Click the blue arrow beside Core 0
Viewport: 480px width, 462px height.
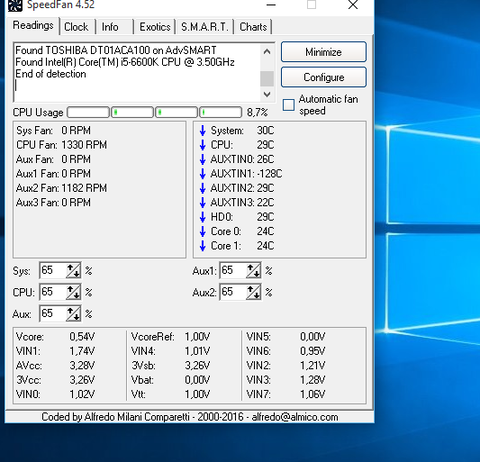click(x=202, y=231)
